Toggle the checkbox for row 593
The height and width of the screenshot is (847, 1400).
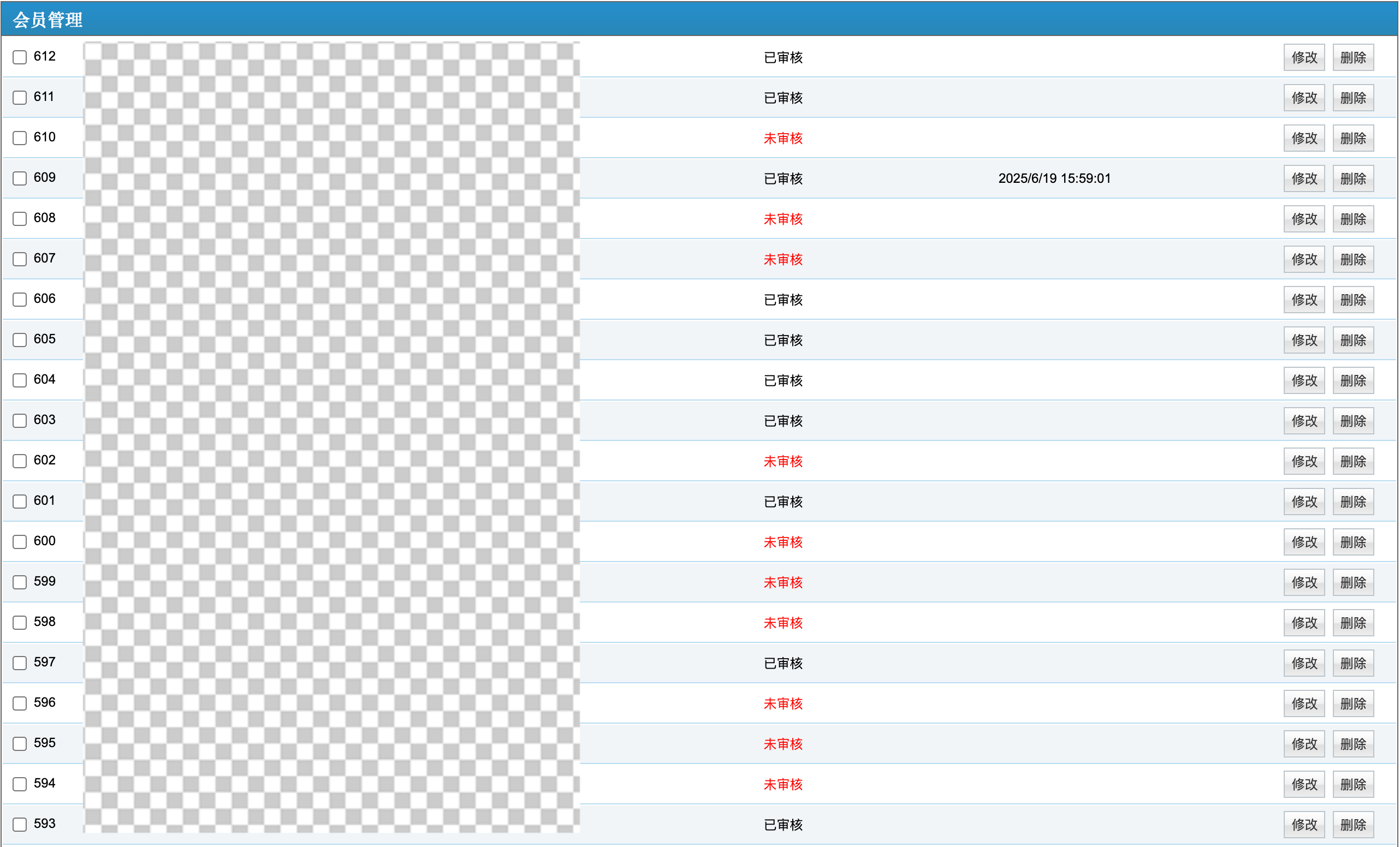(x=20, y=824)
